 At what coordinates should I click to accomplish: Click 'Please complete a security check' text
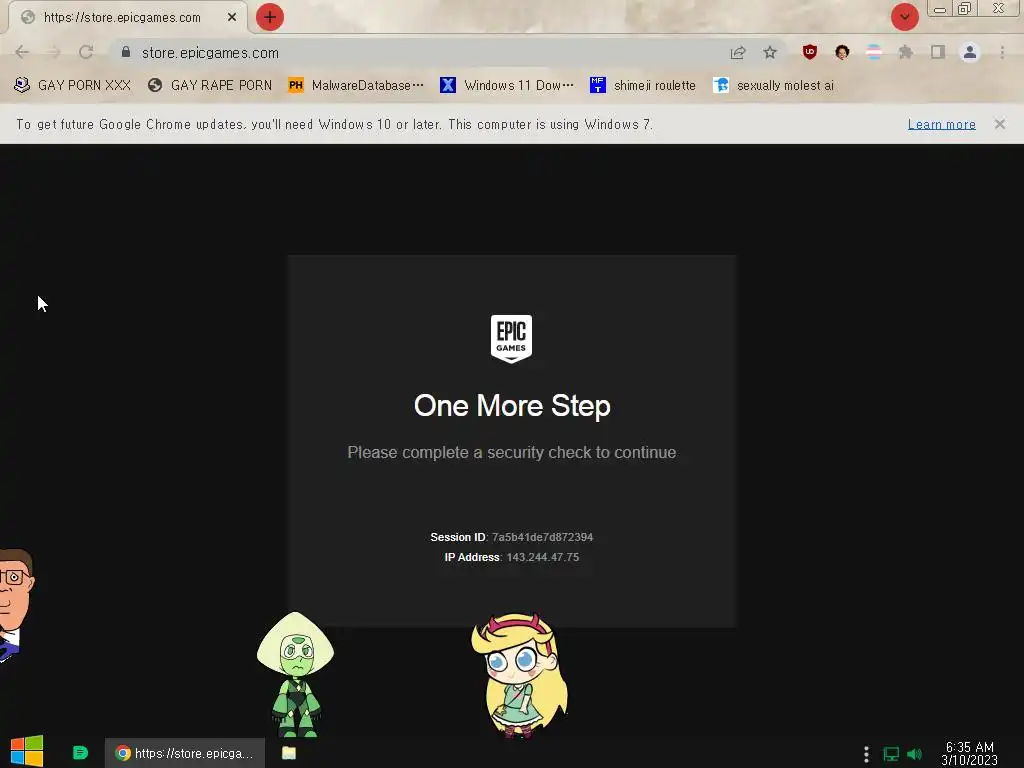click(512, 453)
